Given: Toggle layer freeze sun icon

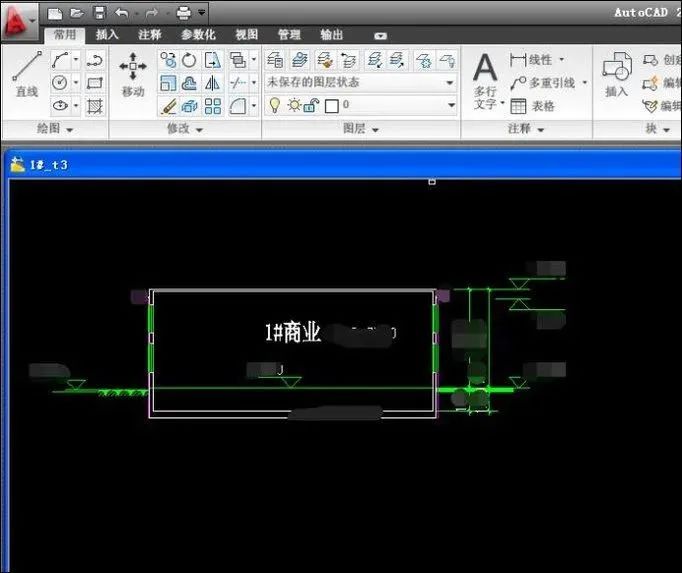Looking at the screenshot, I should (294, 105).
